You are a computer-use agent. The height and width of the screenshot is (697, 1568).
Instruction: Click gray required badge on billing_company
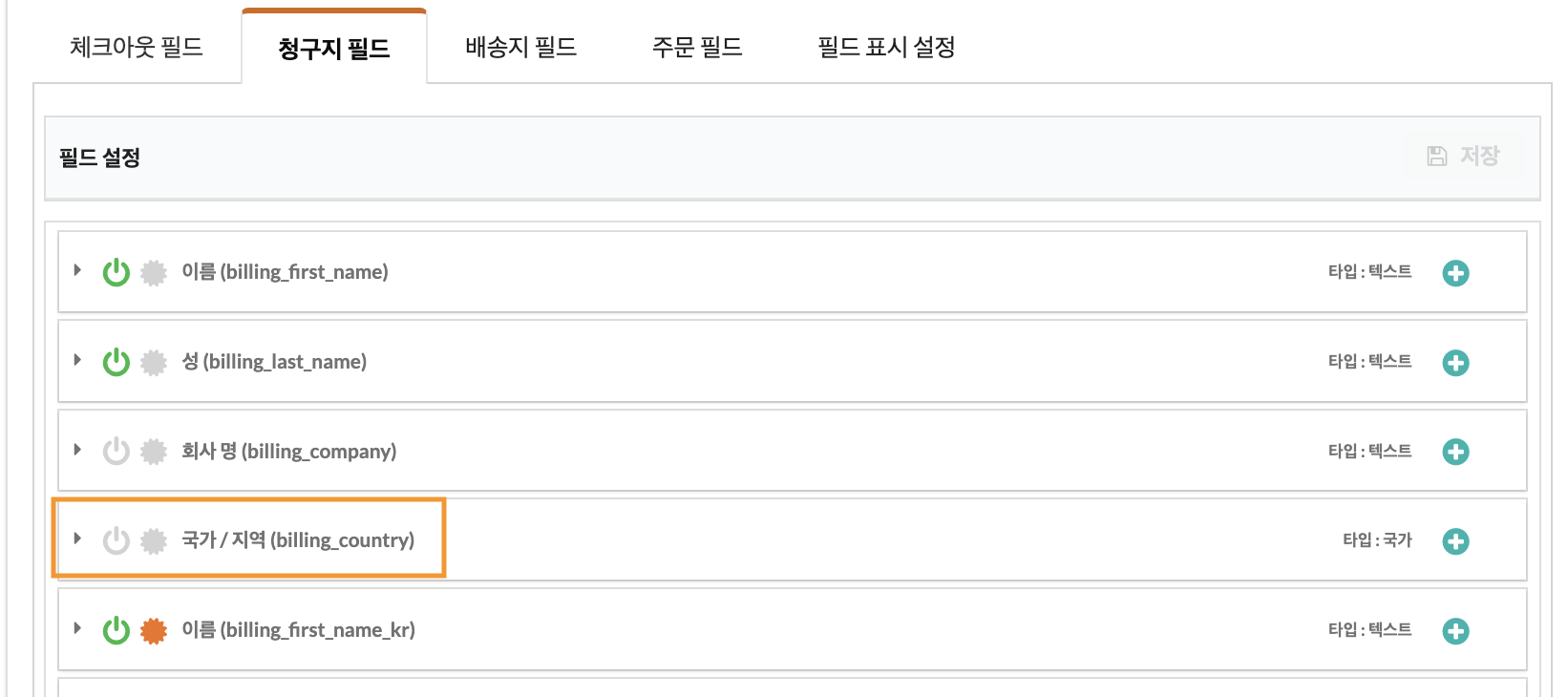click(154, 452)
